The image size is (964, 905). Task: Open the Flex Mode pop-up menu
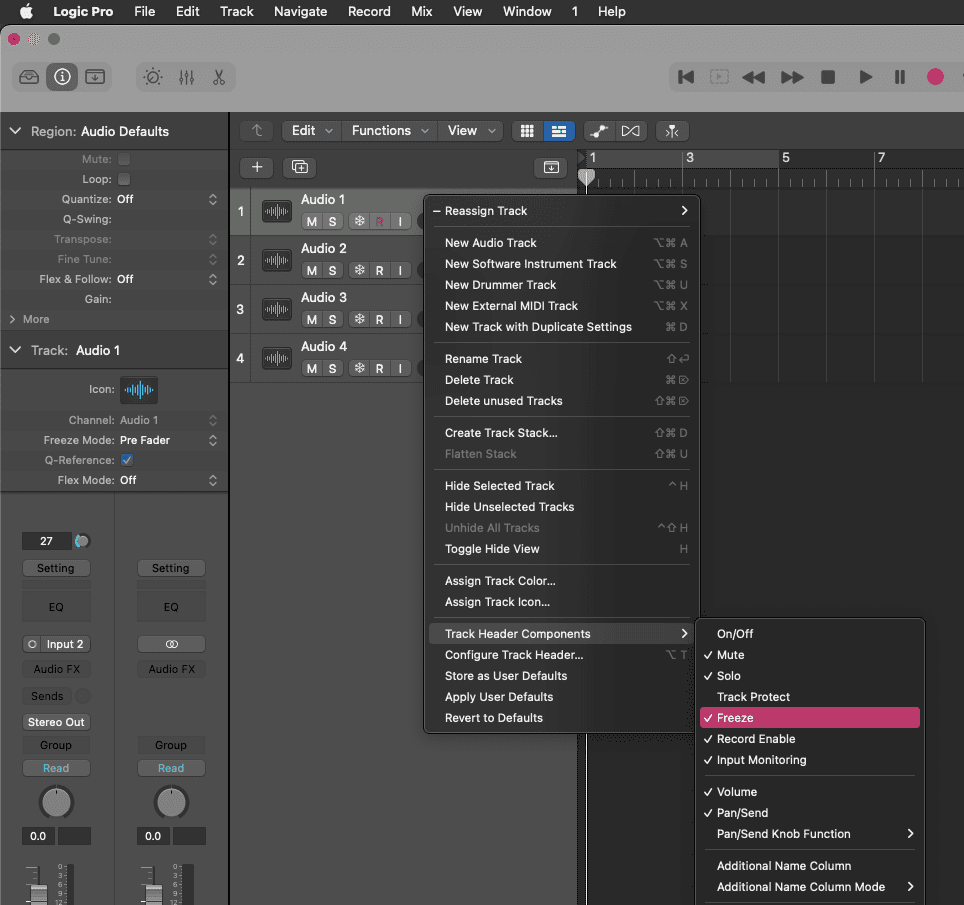167,480
